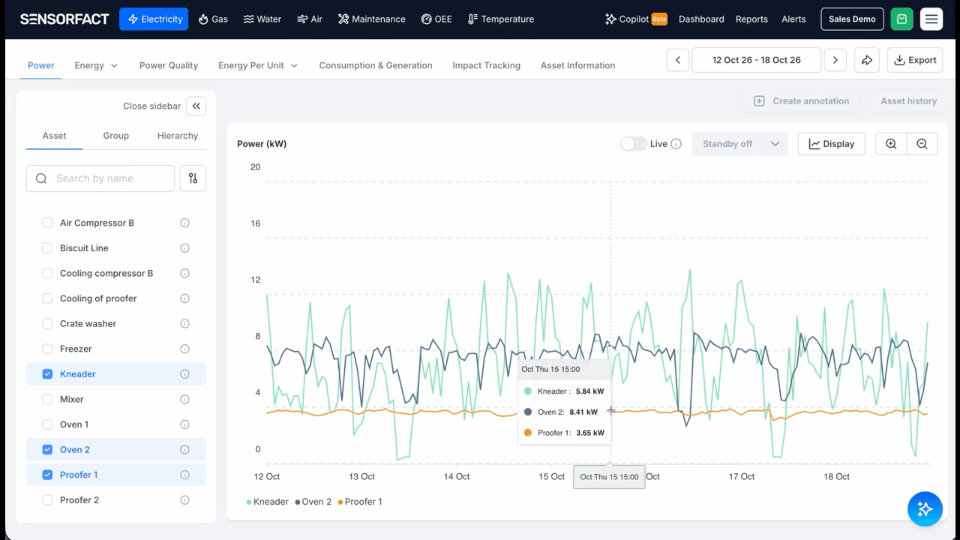Toggle the Live switch
The width and height of the screenshot is (960, 540).
click(633, 144)
